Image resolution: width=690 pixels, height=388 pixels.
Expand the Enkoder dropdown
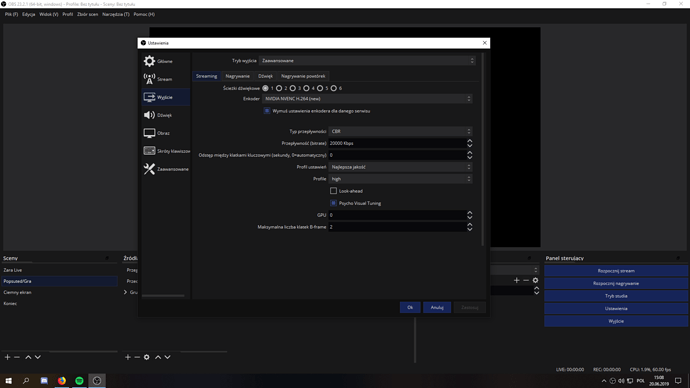[367, 99]
